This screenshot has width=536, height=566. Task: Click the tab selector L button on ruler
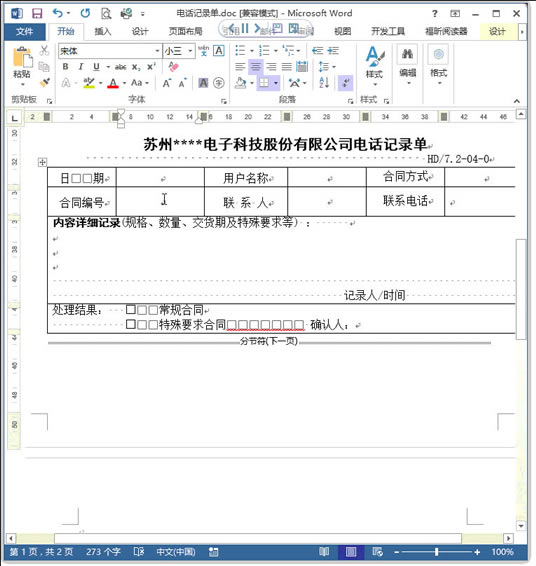click(14, 118)
